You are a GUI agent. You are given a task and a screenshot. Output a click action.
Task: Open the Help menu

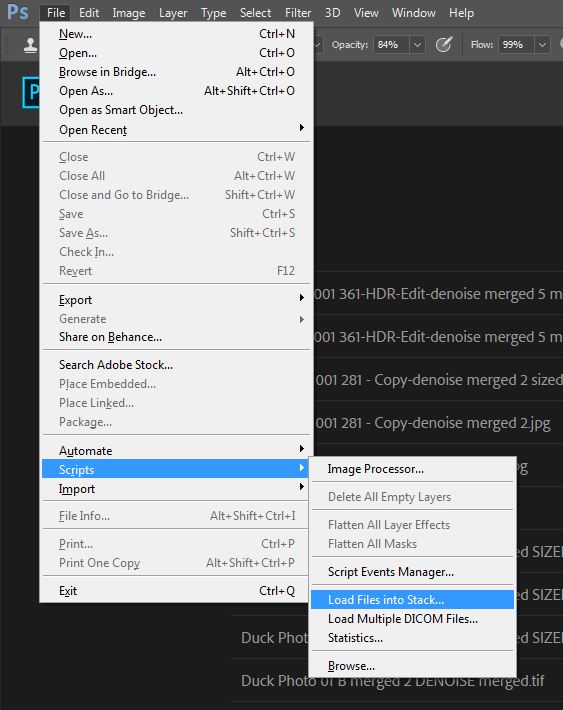pos(461,13)
